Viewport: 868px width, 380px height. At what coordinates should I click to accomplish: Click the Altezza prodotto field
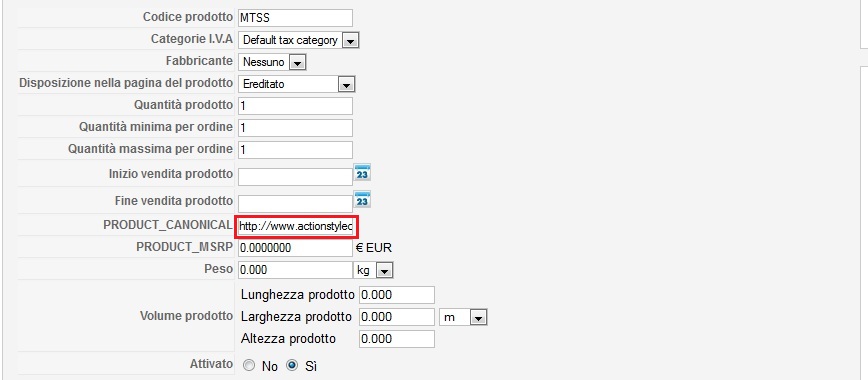(x=397, y=339)
